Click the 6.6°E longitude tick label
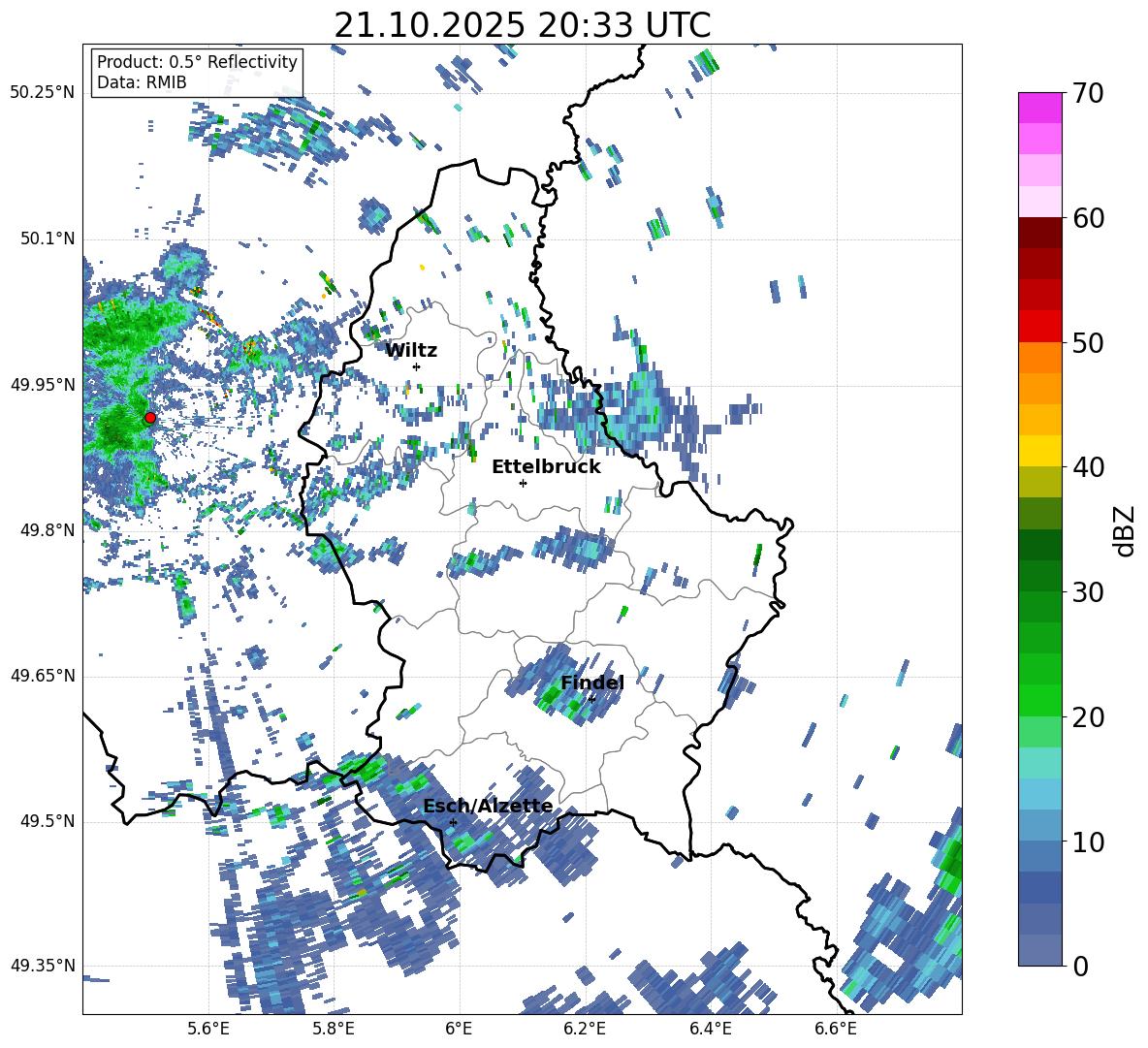The image size is (1148, 1048). click(x=836, y=1029)
